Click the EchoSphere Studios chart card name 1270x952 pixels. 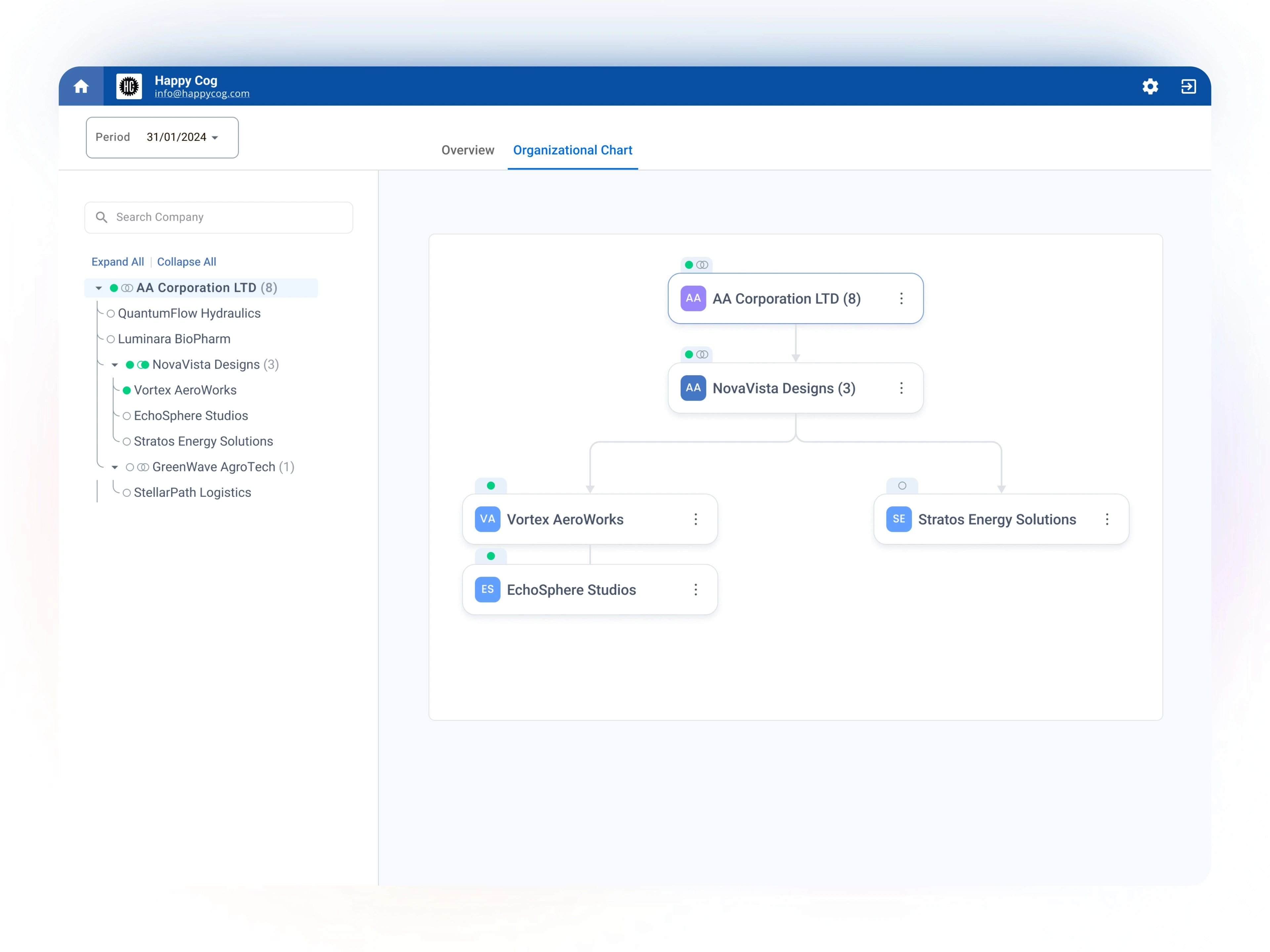coord(571,590)
